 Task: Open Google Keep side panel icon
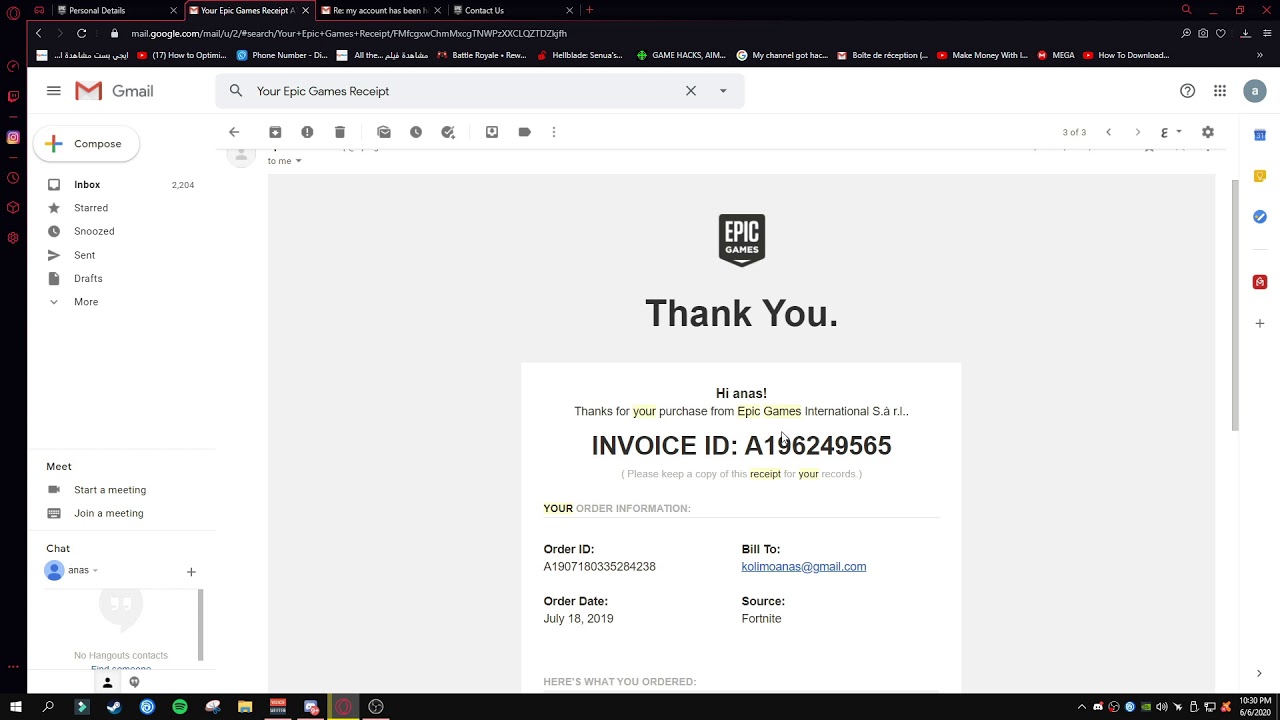pyautogui.click(x=1260, y=176)
